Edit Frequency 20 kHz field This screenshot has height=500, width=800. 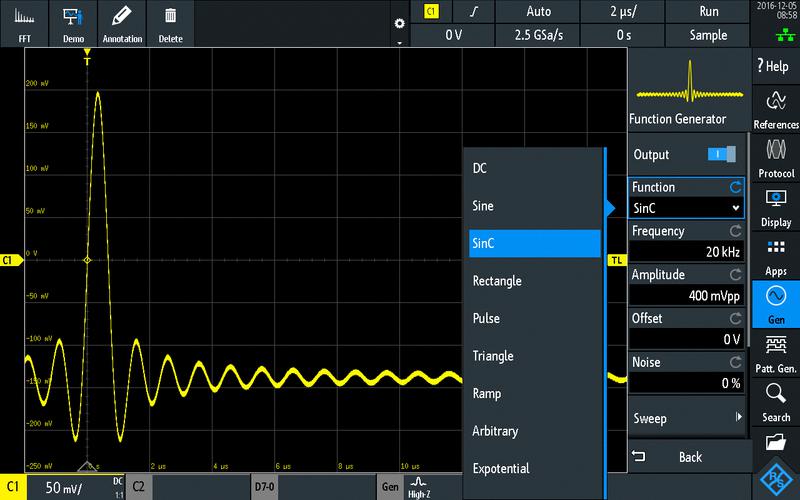tap(686, 252)
